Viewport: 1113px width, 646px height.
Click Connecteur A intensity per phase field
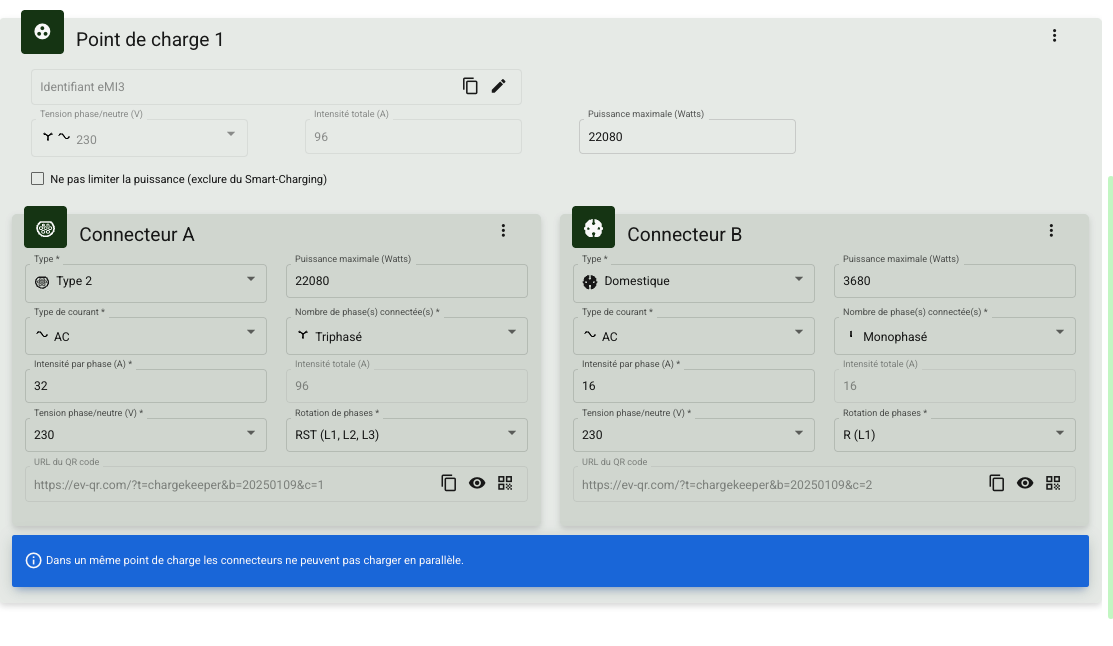coord(146,386)
